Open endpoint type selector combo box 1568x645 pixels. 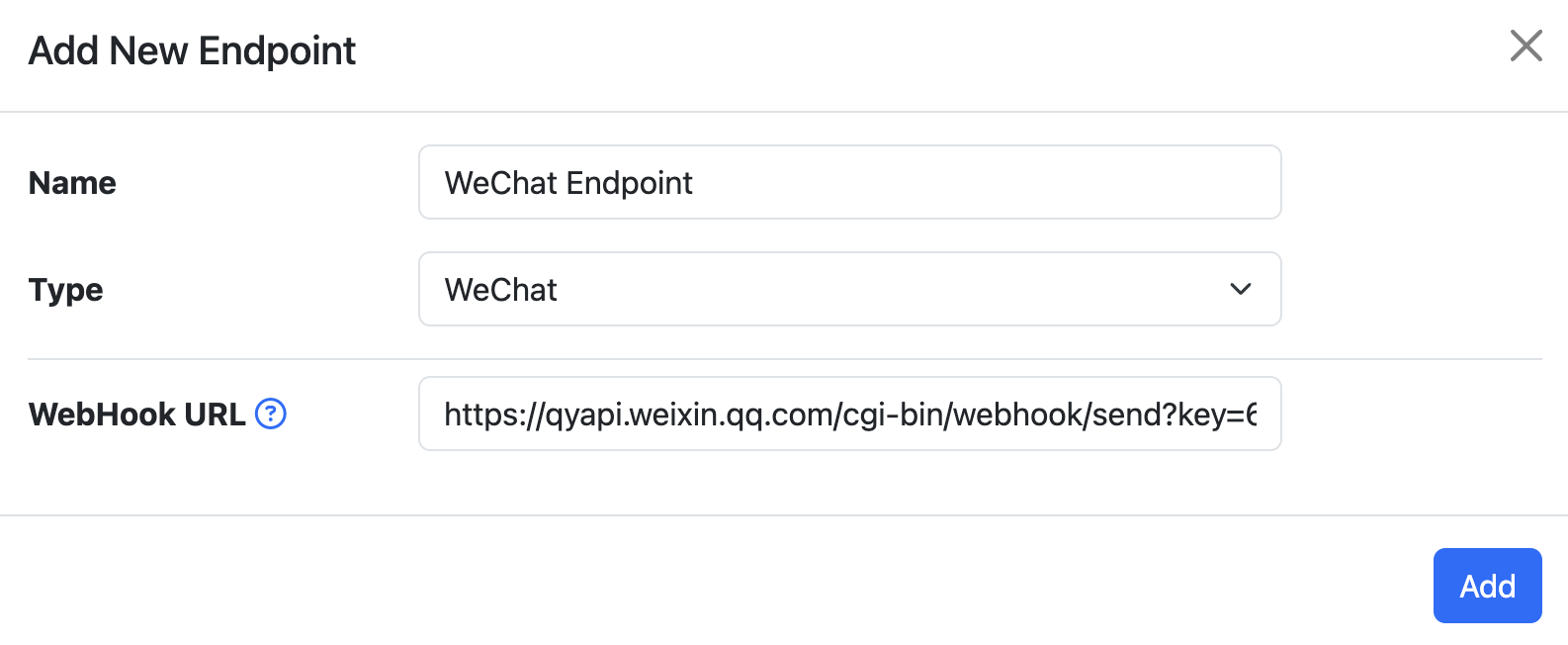(x=850, y=289)
